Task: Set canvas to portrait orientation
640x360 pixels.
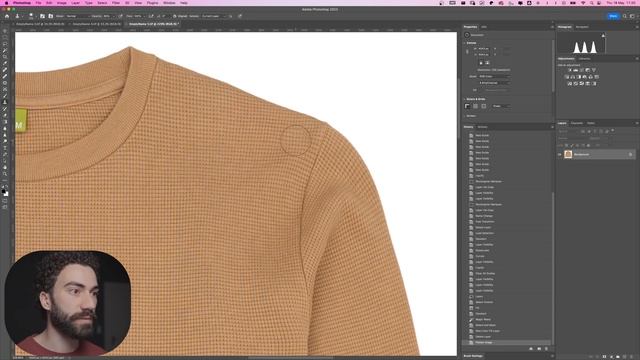Action: [481, 62]
